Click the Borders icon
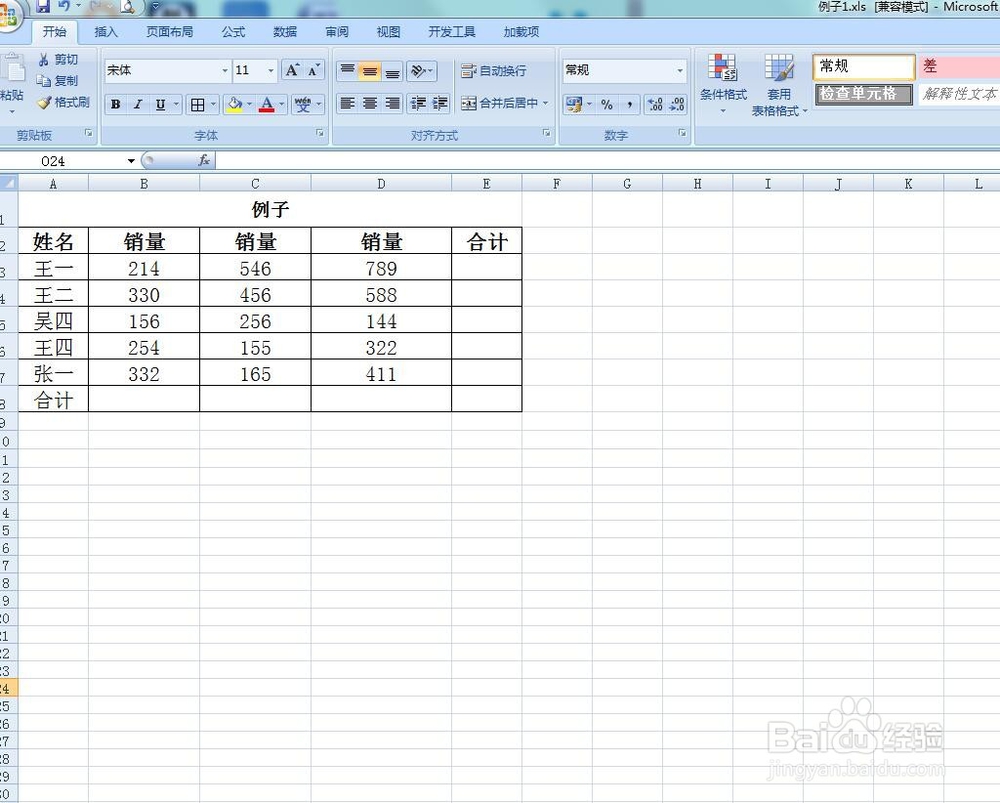1000x803 pixels. [x=198, y=105]
